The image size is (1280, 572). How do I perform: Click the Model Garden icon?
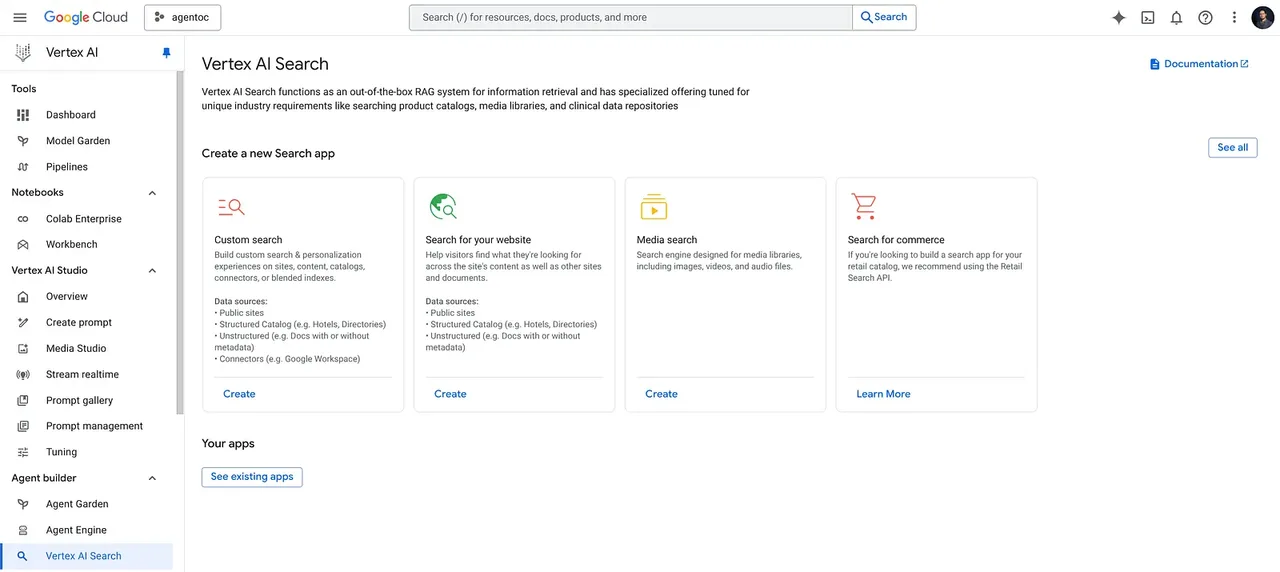coord(23,141)
